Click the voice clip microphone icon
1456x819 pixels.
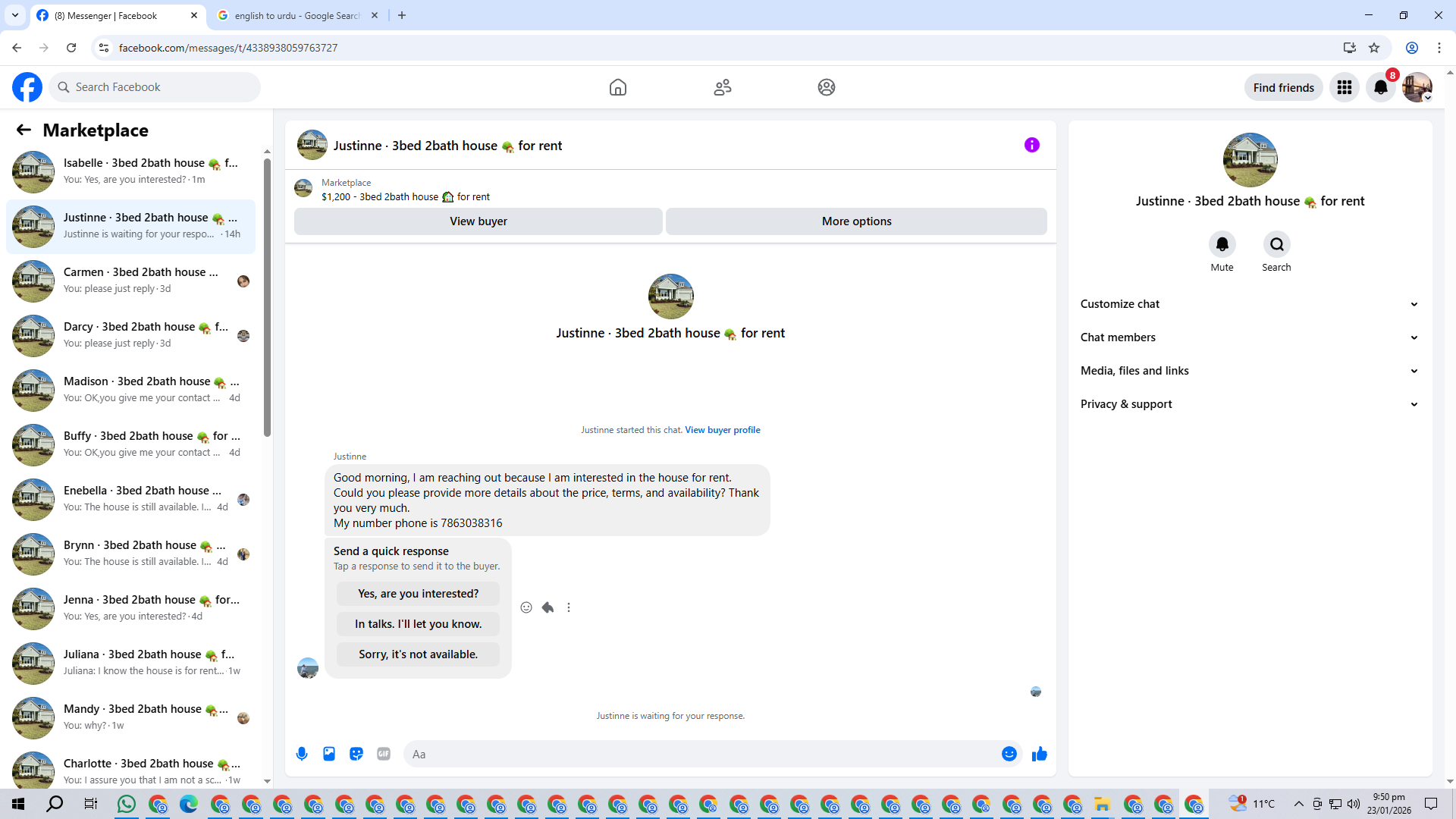[302, 754]
